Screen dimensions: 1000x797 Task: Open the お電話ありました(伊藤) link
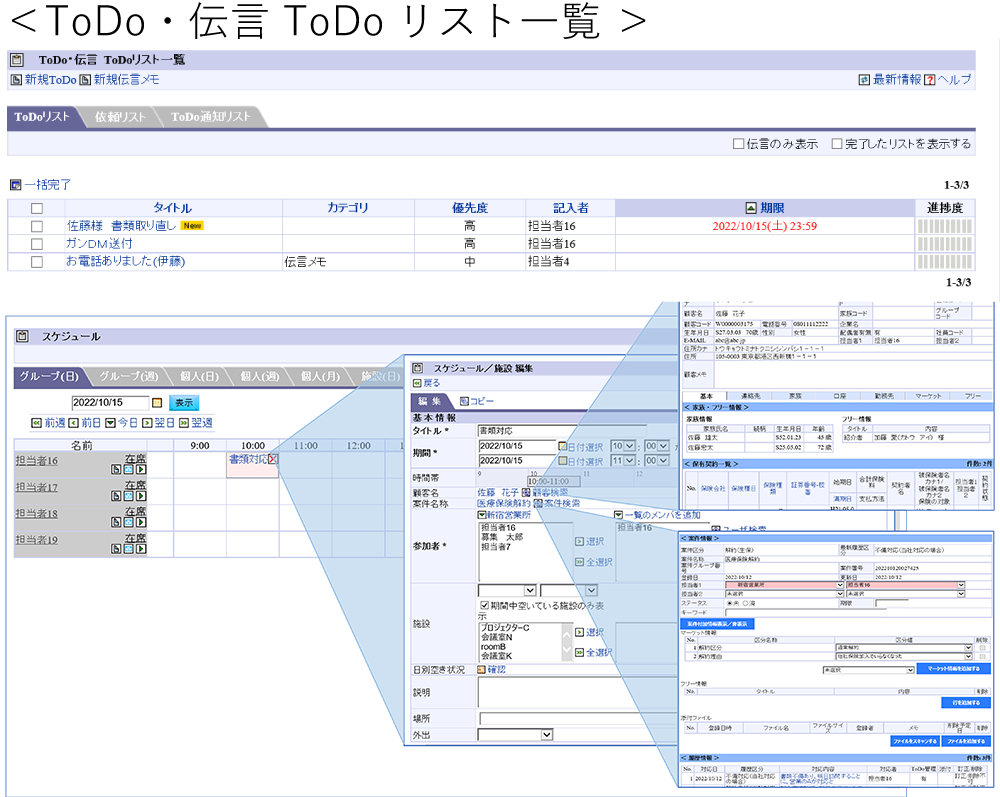point(125,261)
